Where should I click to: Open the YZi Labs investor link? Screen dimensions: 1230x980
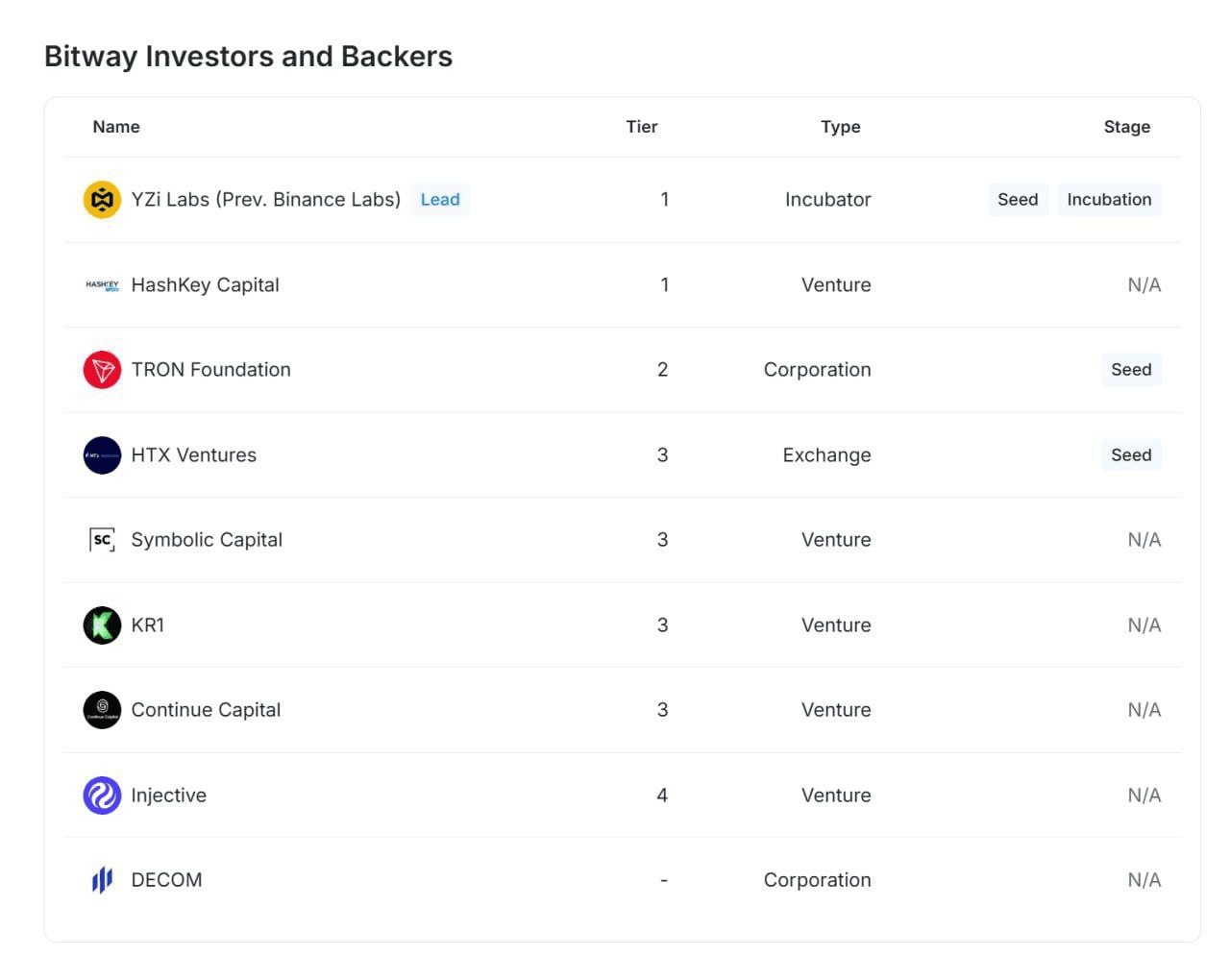coord(265,200)
